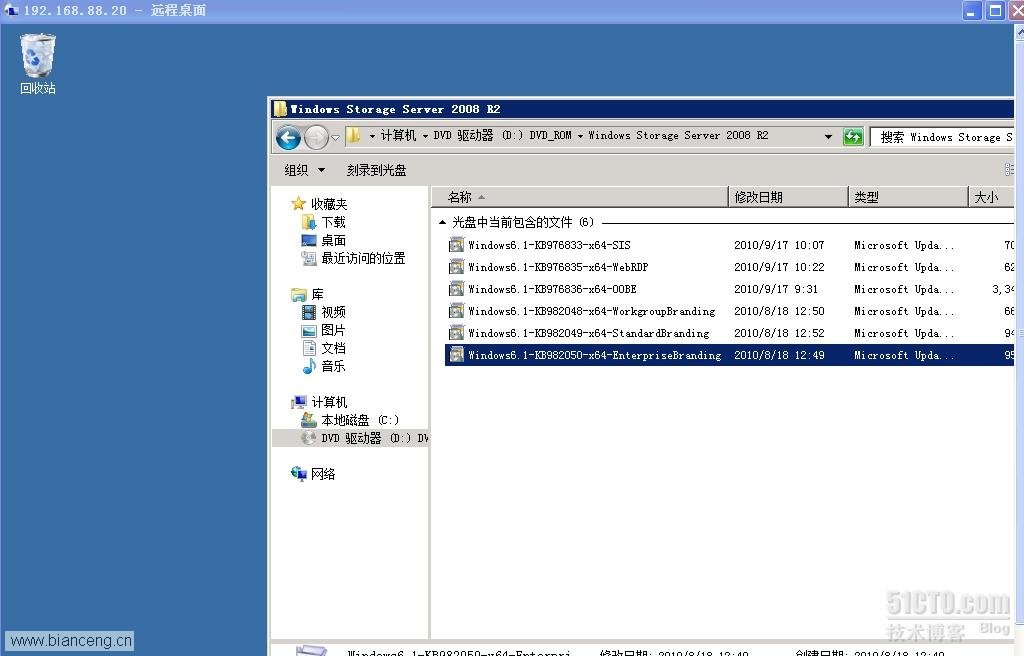Click the 库 libraries icon
Viewport: 1024px width, 656px height.
(298, 295)
